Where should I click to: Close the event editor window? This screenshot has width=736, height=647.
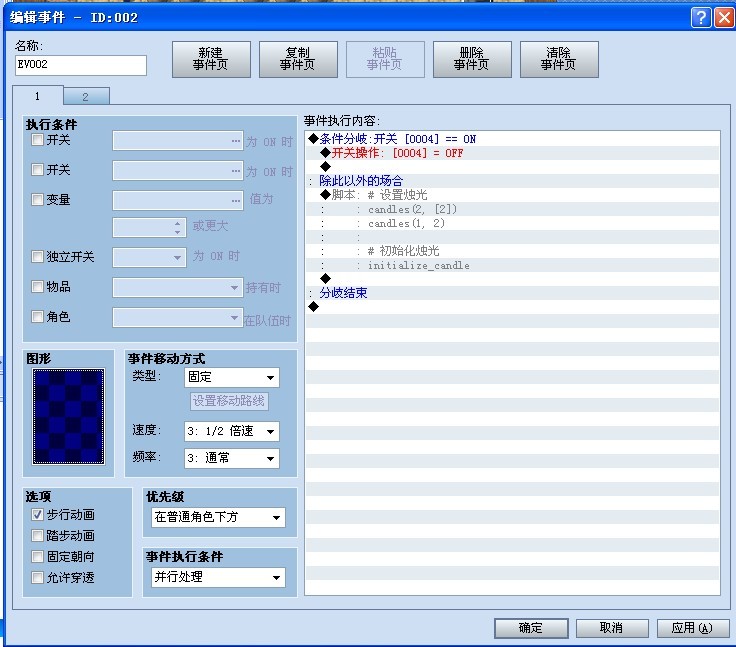click(x=724, y=18)
